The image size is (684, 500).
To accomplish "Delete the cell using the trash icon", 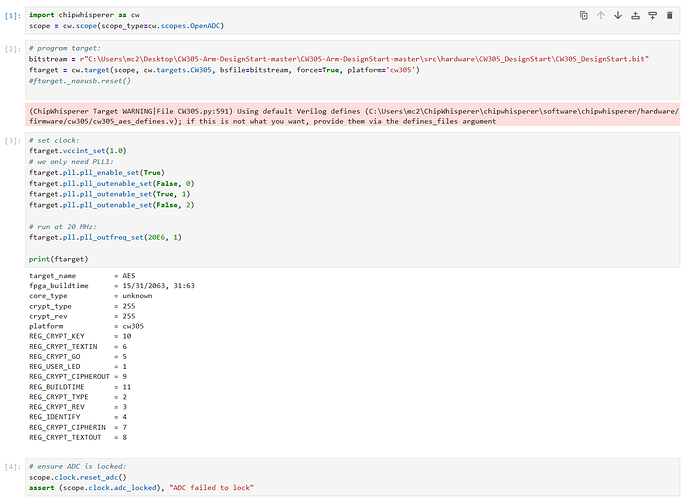I will pyautogui.click(x=669, y=15).
